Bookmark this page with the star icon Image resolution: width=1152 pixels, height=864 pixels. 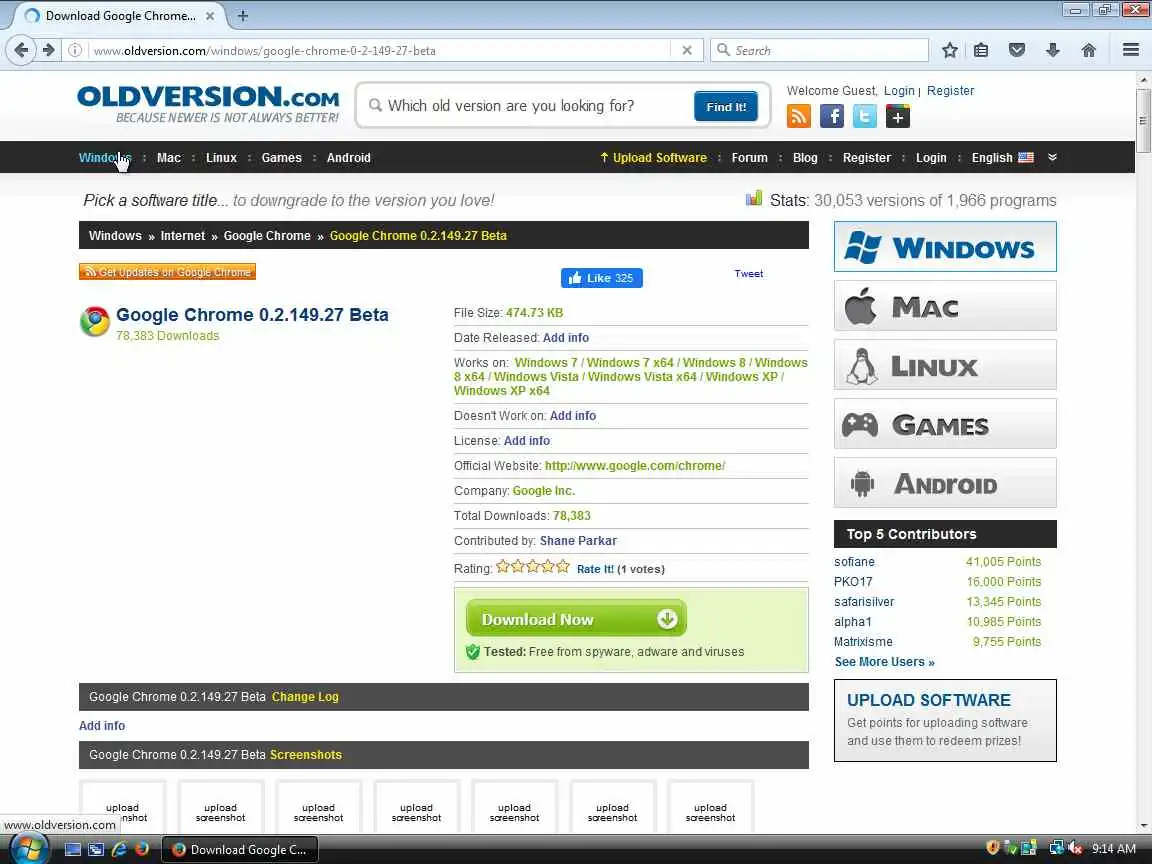coord(949,50)
